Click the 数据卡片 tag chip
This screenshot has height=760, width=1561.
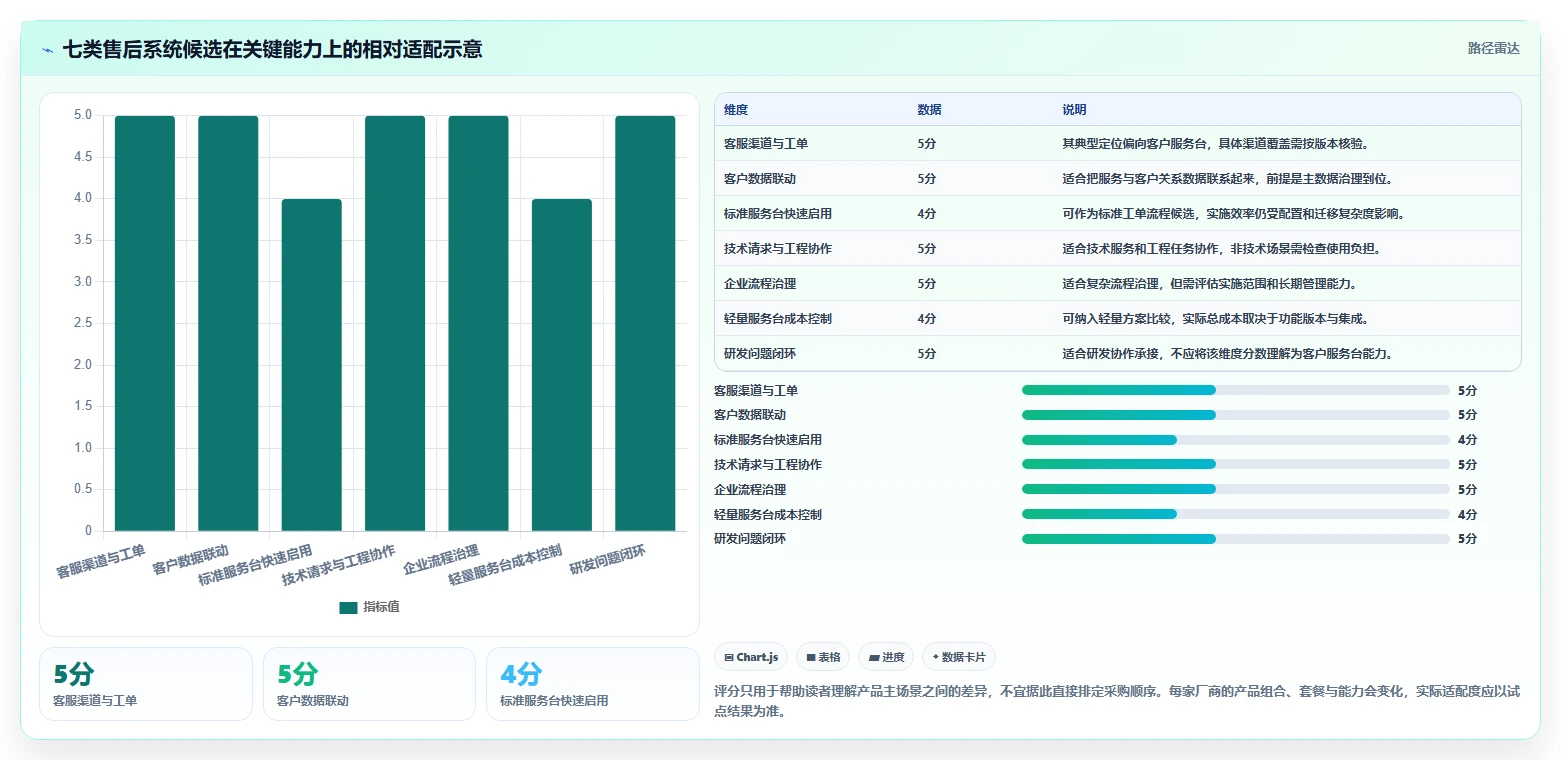coord(959,657)
